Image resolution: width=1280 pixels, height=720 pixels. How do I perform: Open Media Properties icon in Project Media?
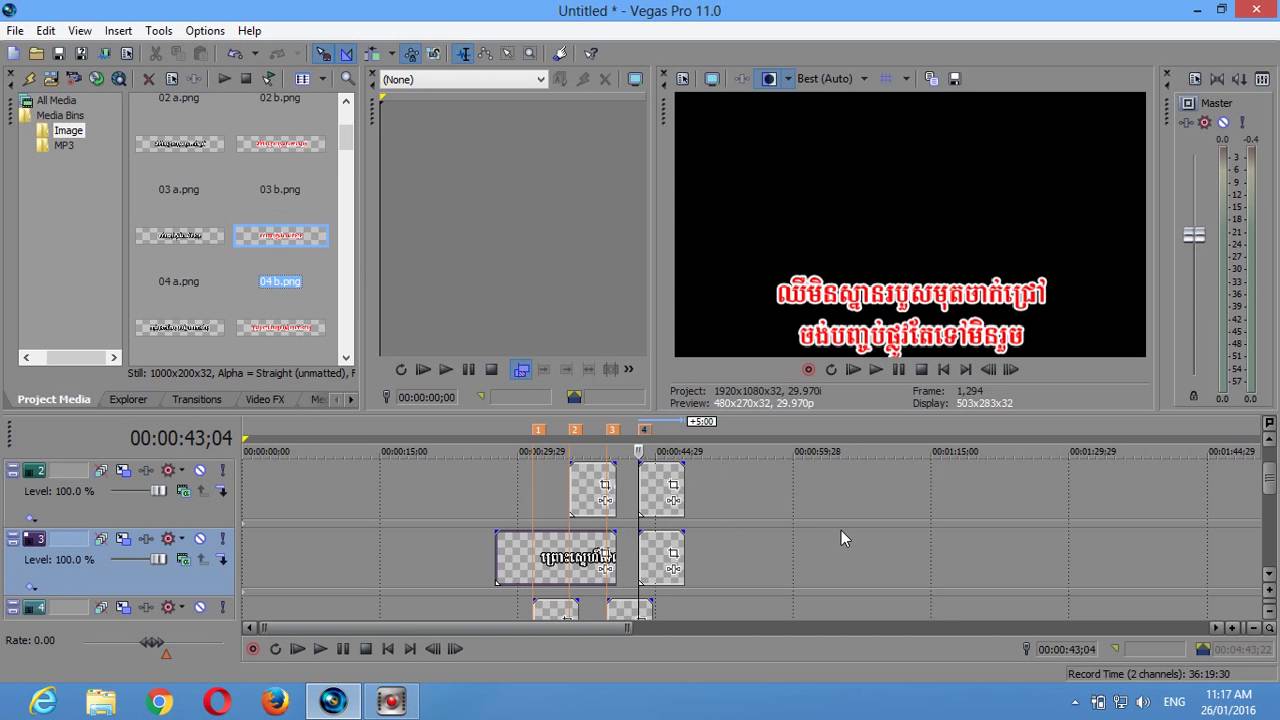click(172, 79)
